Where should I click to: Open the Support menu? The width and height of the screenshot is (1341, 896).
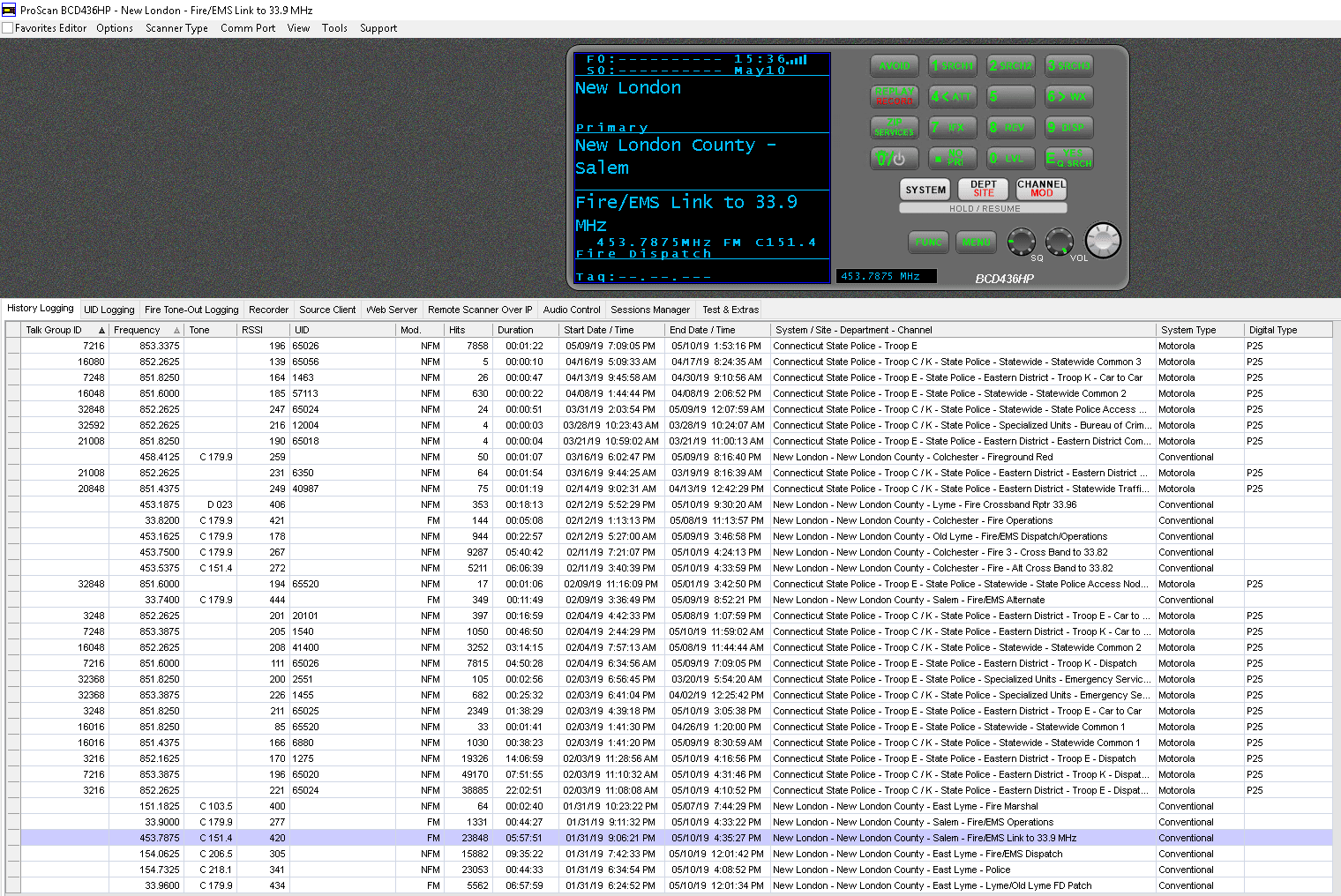click(x=378, y=28)
